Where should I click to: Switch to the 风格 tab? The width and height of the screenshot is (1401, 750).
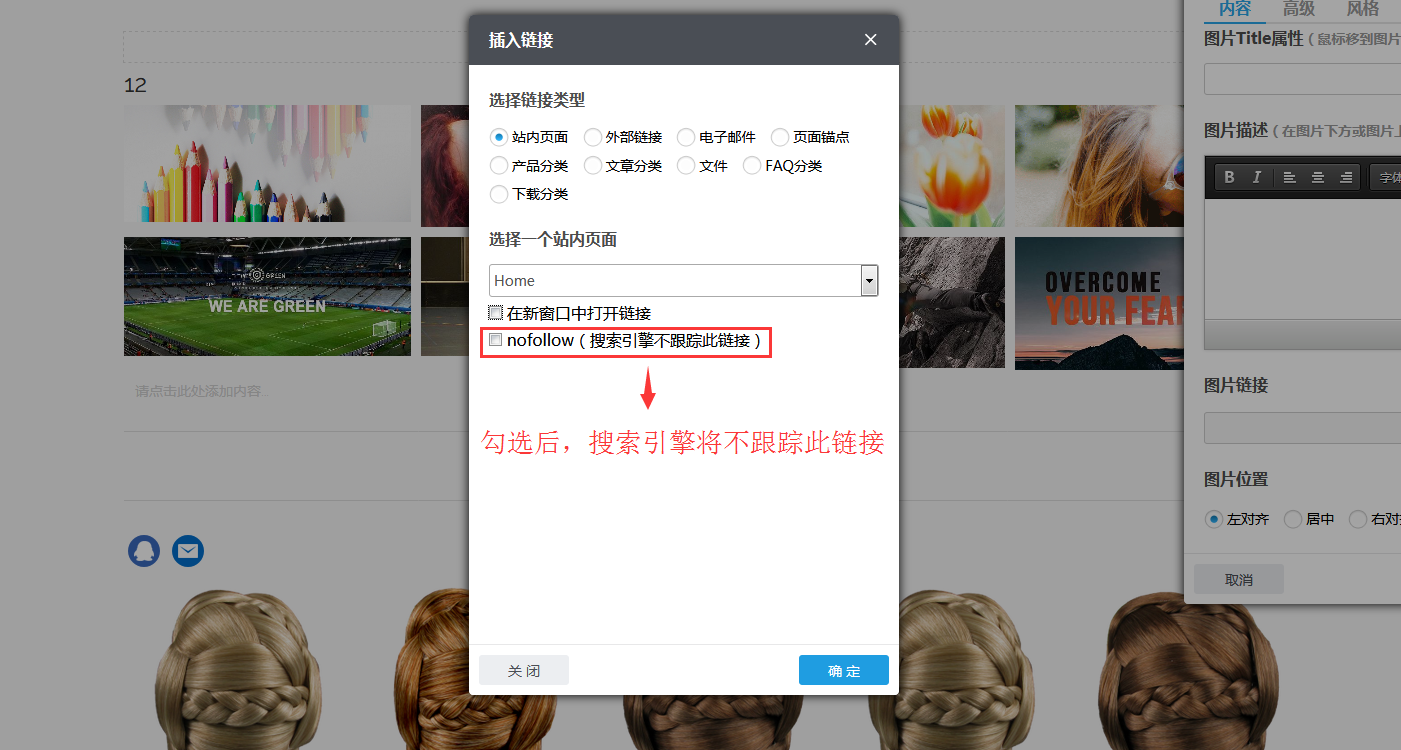tap(1362, 10)
